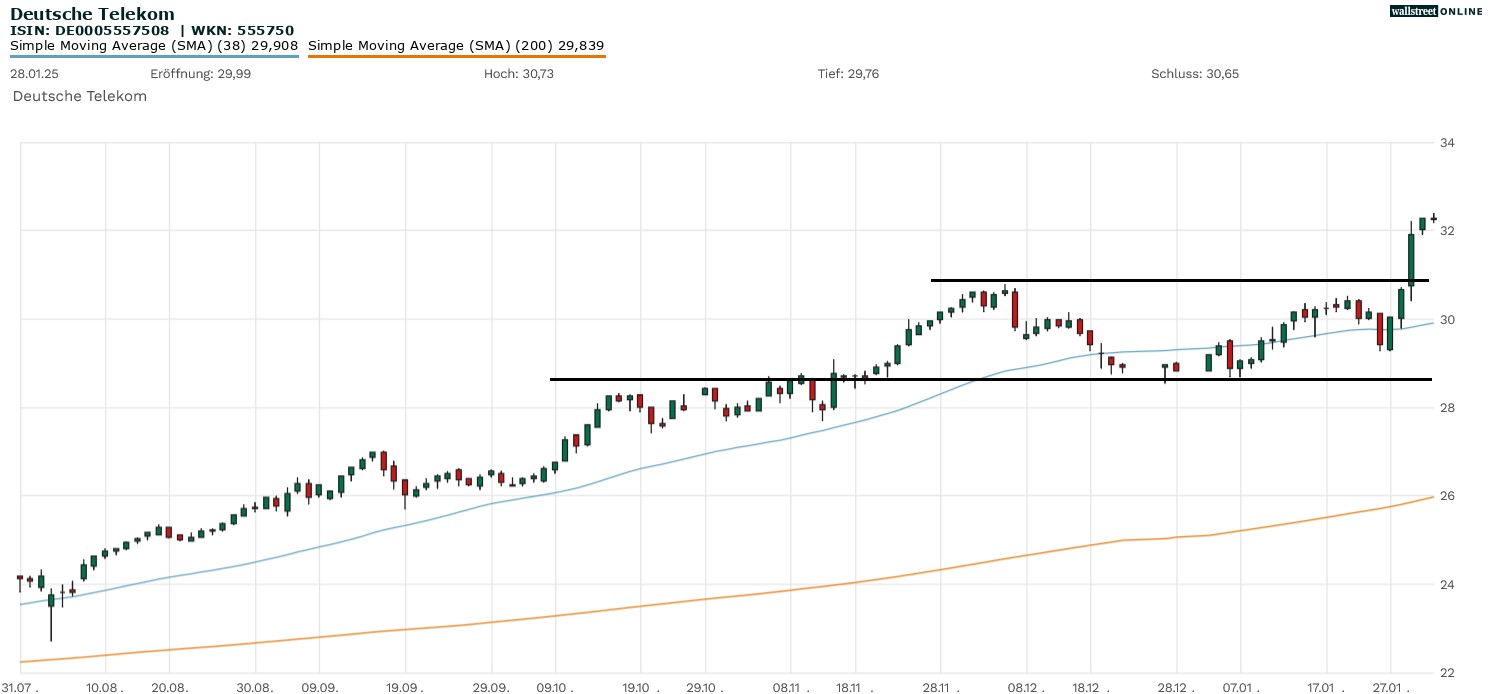Click the wallstreet ONLINE logo
This screenshot has width=1490, height=694.
[x=1435, y=11]
